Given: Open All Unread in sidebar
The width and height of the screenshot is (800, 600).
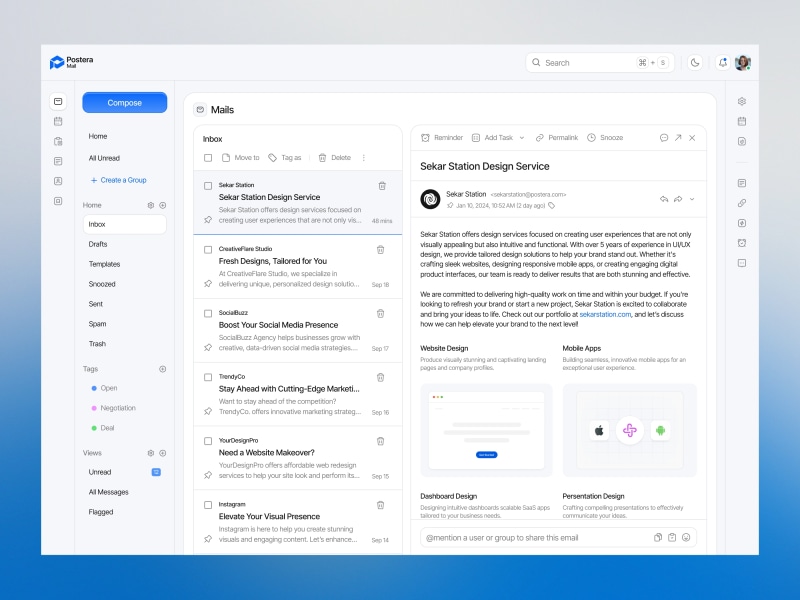Looking at the screenshot, I should [x=104, y=158].
